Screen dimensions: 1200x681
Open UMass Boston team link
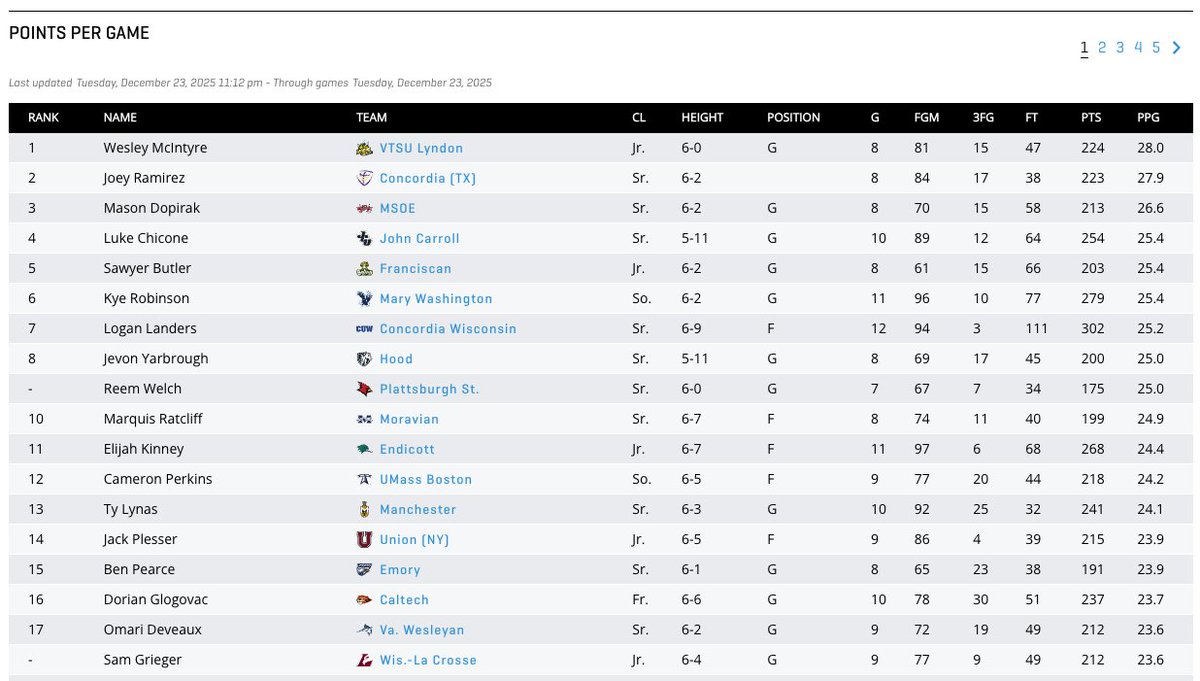pos(426,479)
